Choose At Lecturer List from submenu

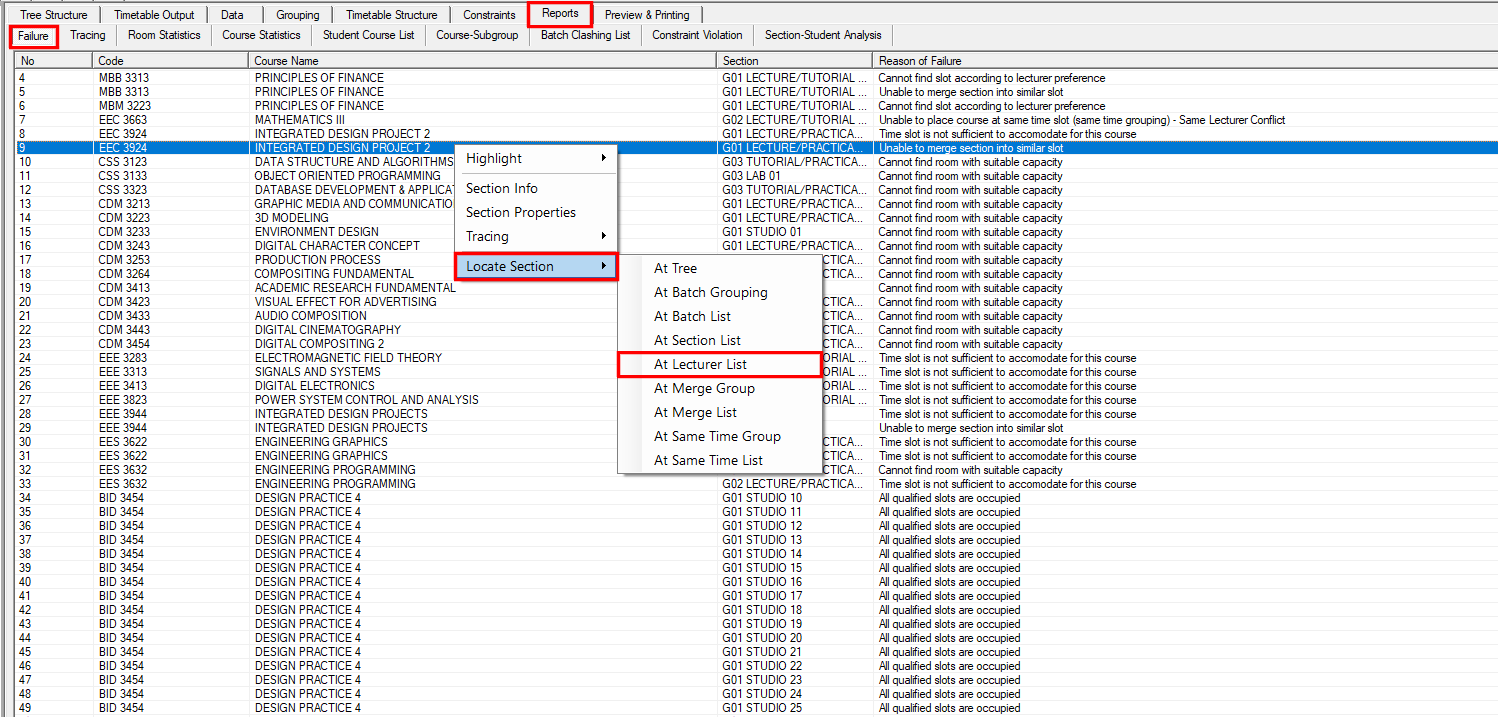[x=720, y=364]
